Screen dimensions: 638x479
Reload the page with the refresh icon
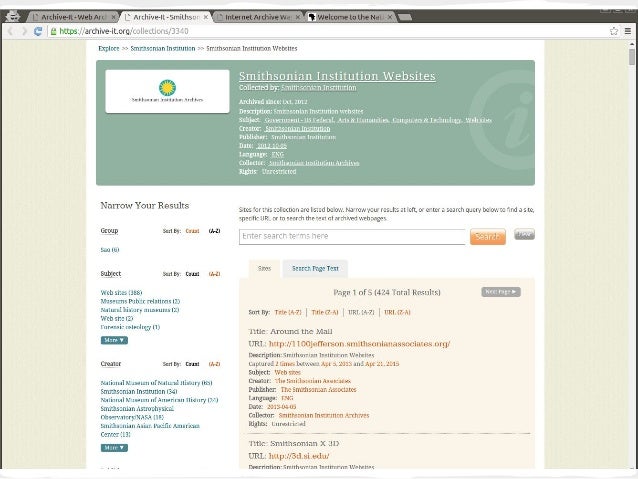[38, 31]
